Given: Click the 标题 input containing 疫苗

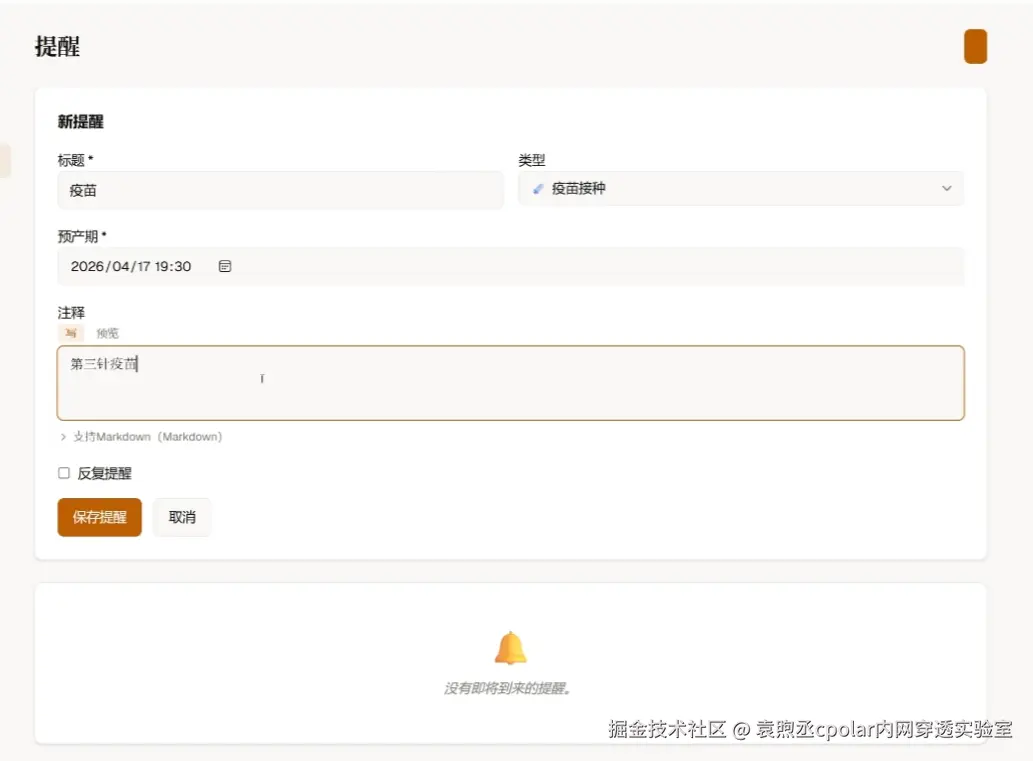Looking at the screenshot, I should (281, 190).
